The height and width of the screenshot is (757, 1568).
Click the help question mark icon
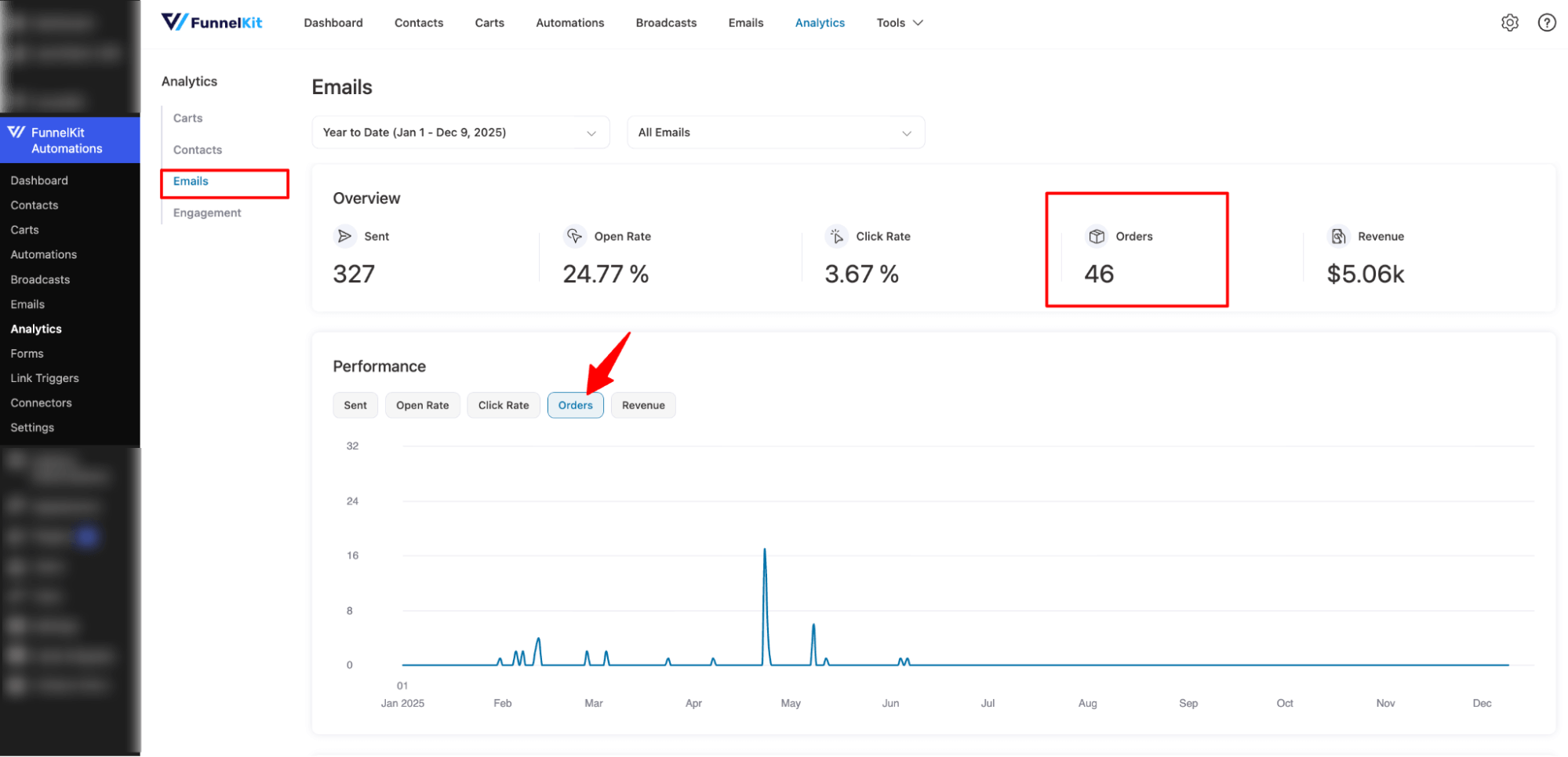coord(1546,23)
